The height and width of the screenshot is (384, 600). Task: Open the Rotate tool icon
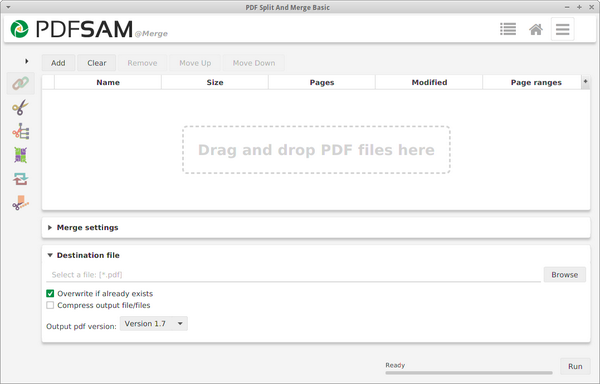click(x=21, y=179)
